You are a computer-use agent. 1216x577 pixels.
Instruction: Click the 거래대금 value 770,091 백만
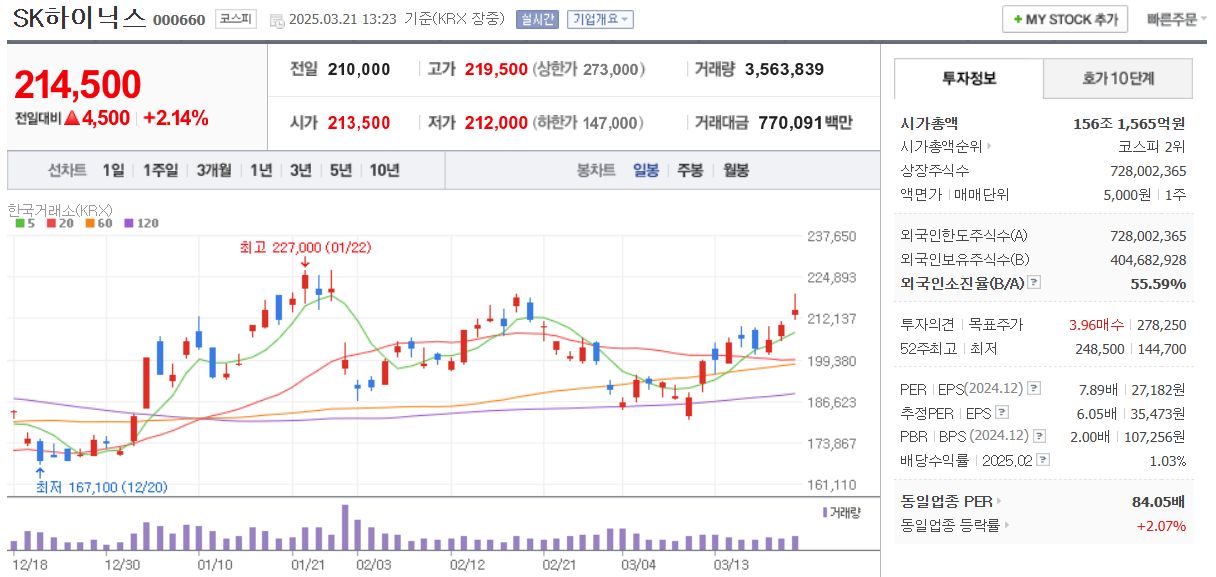click(x=806, y=123)
